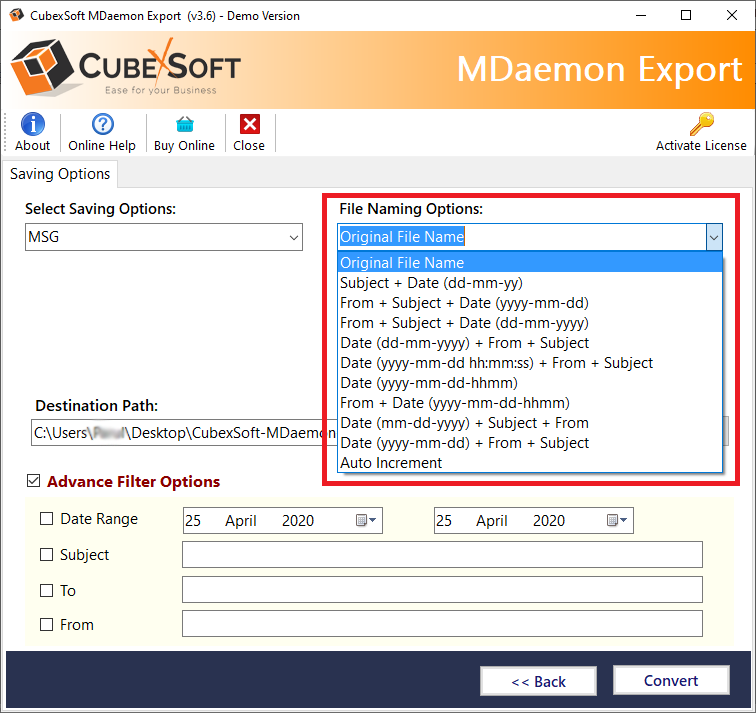Viewport: 756px width, 713px height.
Task: Choose Subject + Date (dd-mm-yy) option
Action: tap(530, 283)
